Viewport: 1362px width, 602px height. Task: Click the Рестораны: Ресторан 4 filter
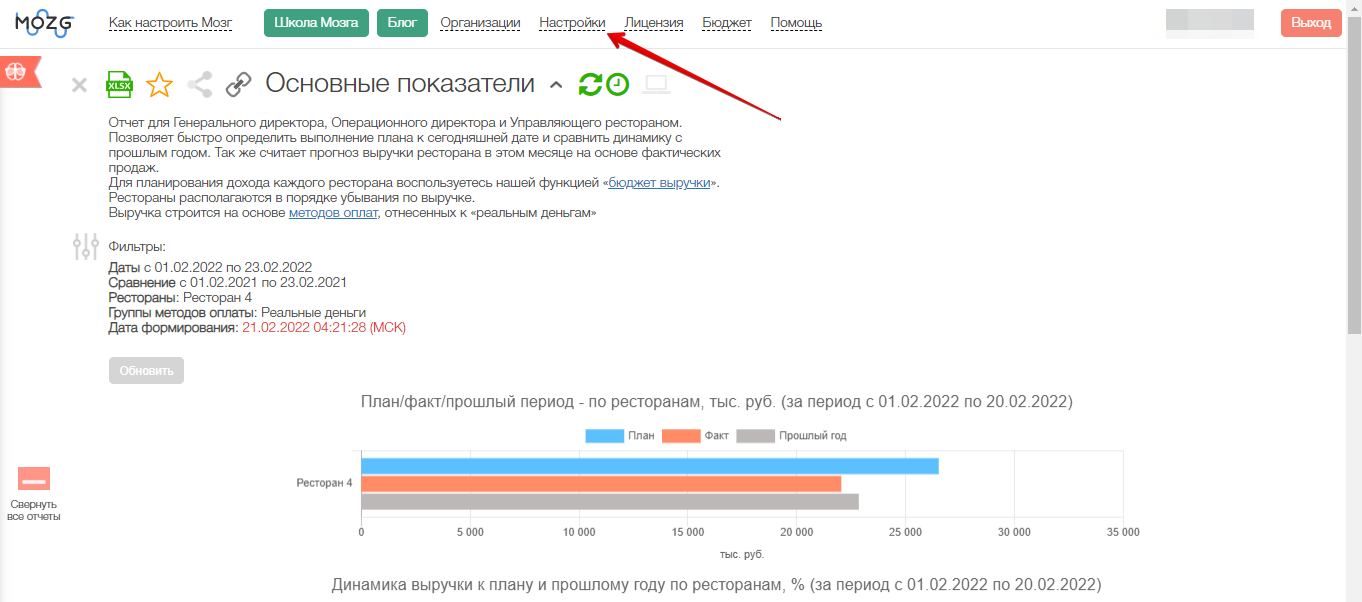point(180,297)
